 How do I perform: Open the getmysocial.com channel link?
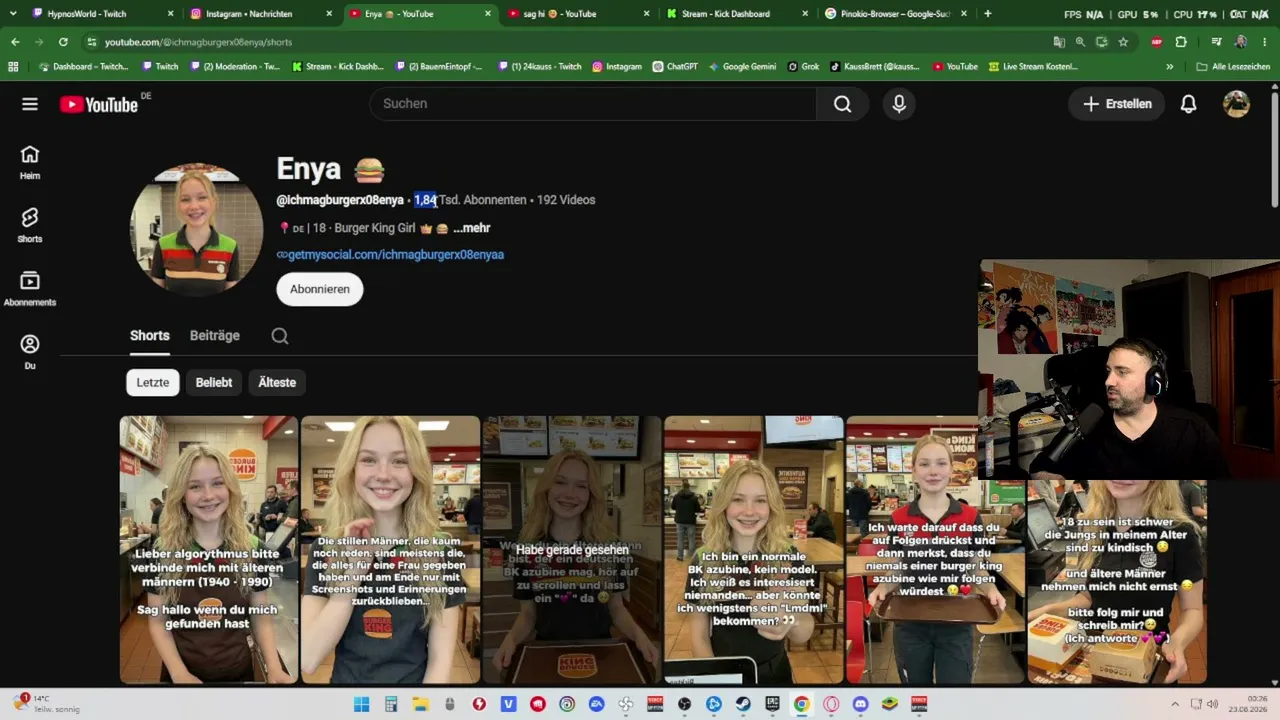(390, 254)
